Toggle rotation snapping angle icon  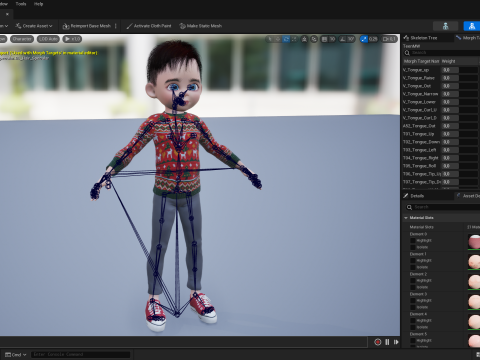point(342,39)
